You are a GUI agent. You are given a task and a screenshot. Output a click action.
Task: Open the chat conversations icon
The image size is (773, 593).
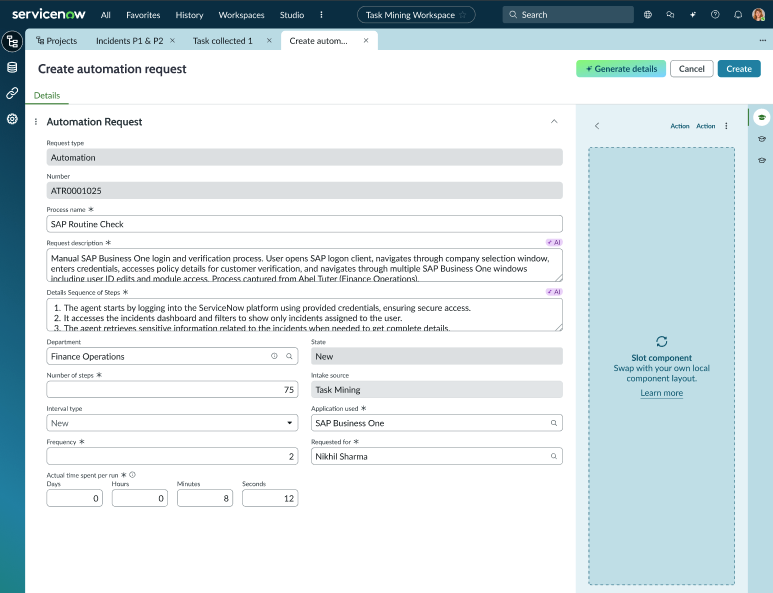(x=670, y=15)
